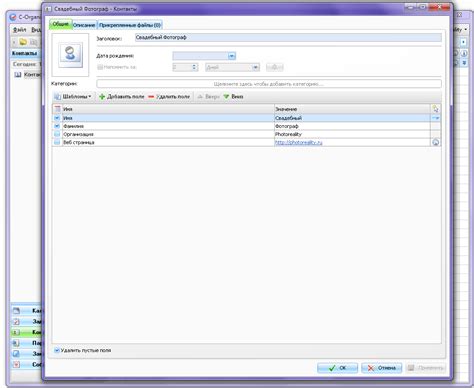Click the C-Organizer app icon in title bar

click(x=13, y=17)
